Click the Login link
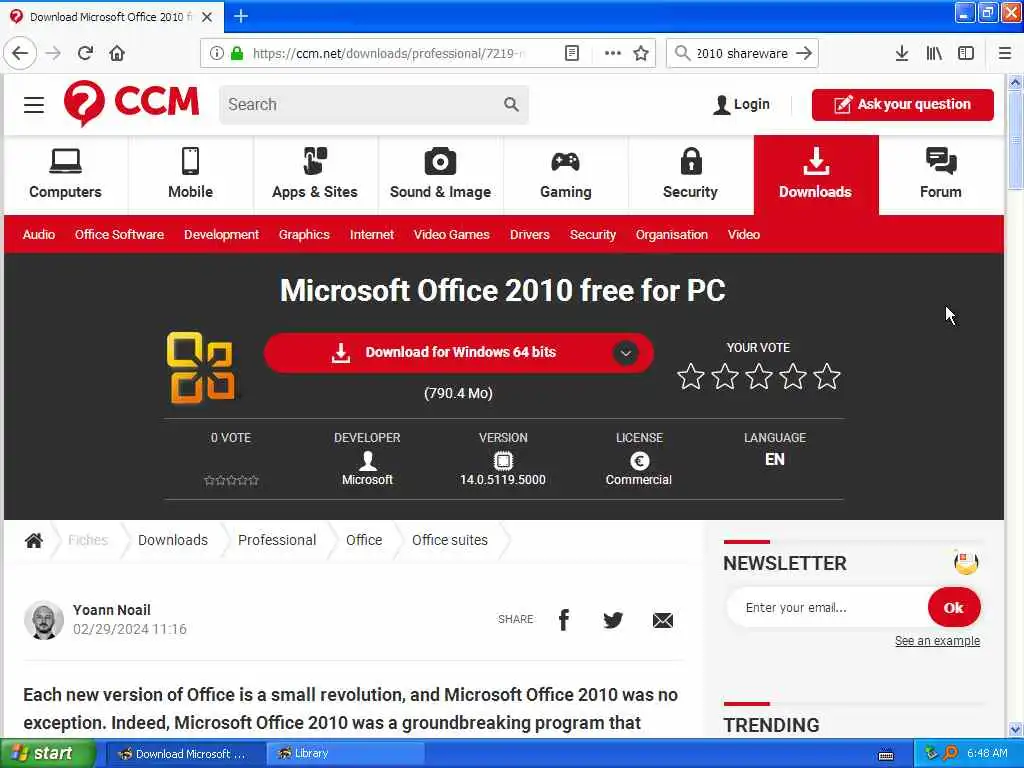 point(741,104)
